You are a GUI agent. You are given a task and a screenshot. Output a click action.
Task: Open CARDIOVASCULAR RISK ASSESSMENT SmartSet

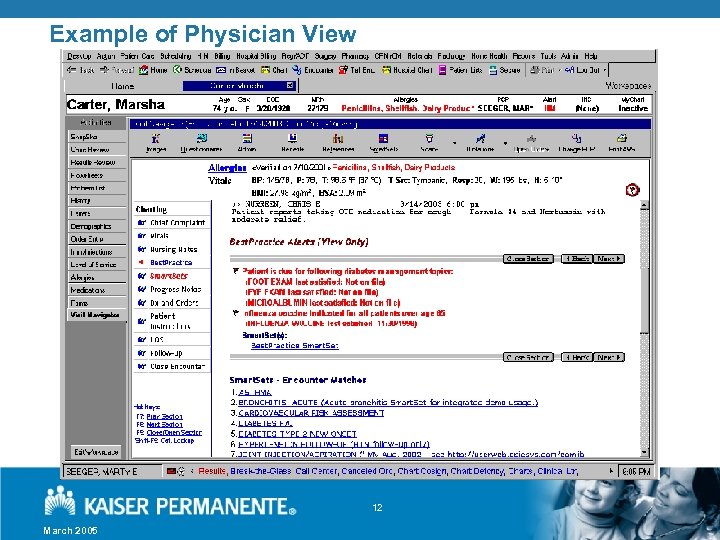[x=311, y=413]
